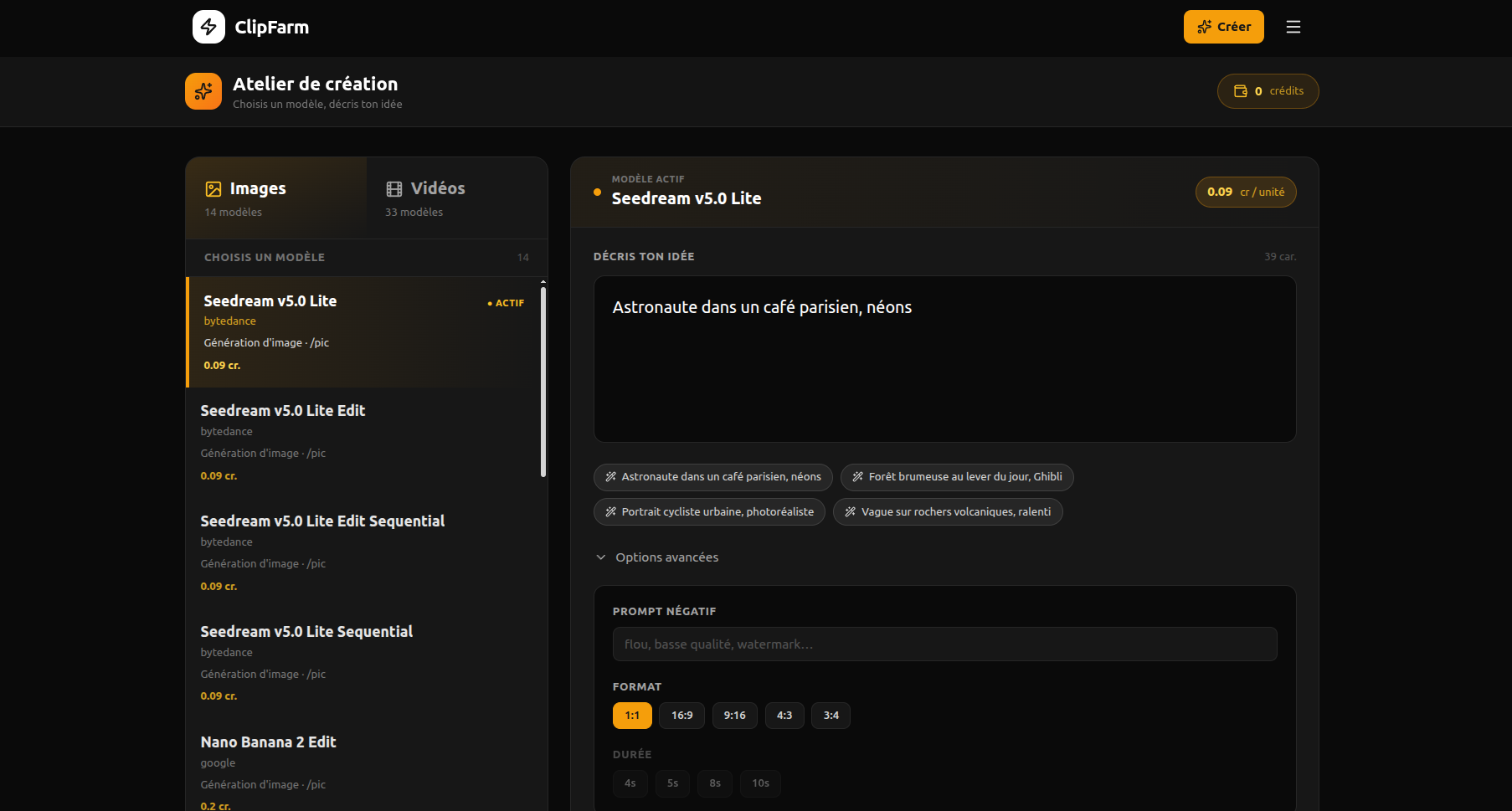The height and width of the screenshot is (811, 1512).
Task: Click into the idea description text area
Action: click(x=945, y=359)
